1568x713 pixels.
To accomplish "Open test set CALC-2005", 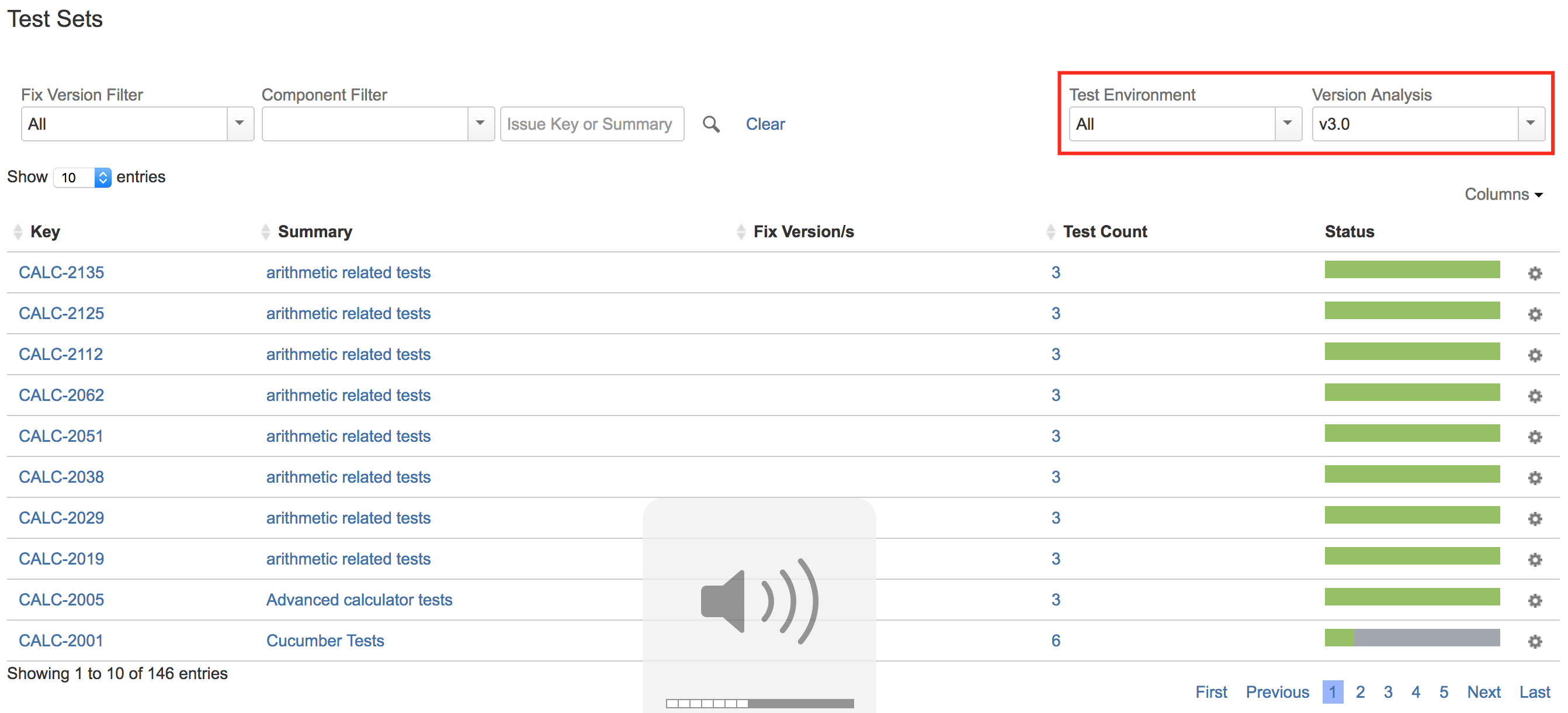I will coord(61,600).
